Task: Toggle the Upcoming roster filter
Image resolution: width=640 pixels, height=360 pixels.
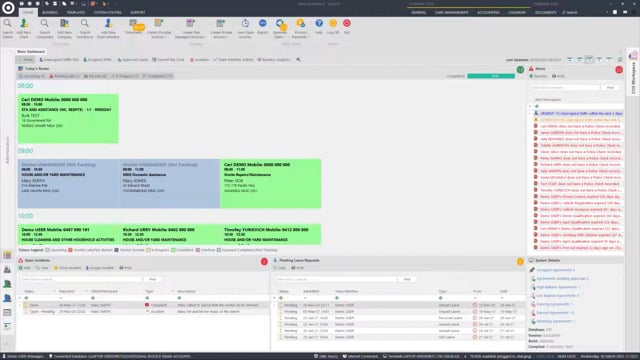Action: [32, 76]
